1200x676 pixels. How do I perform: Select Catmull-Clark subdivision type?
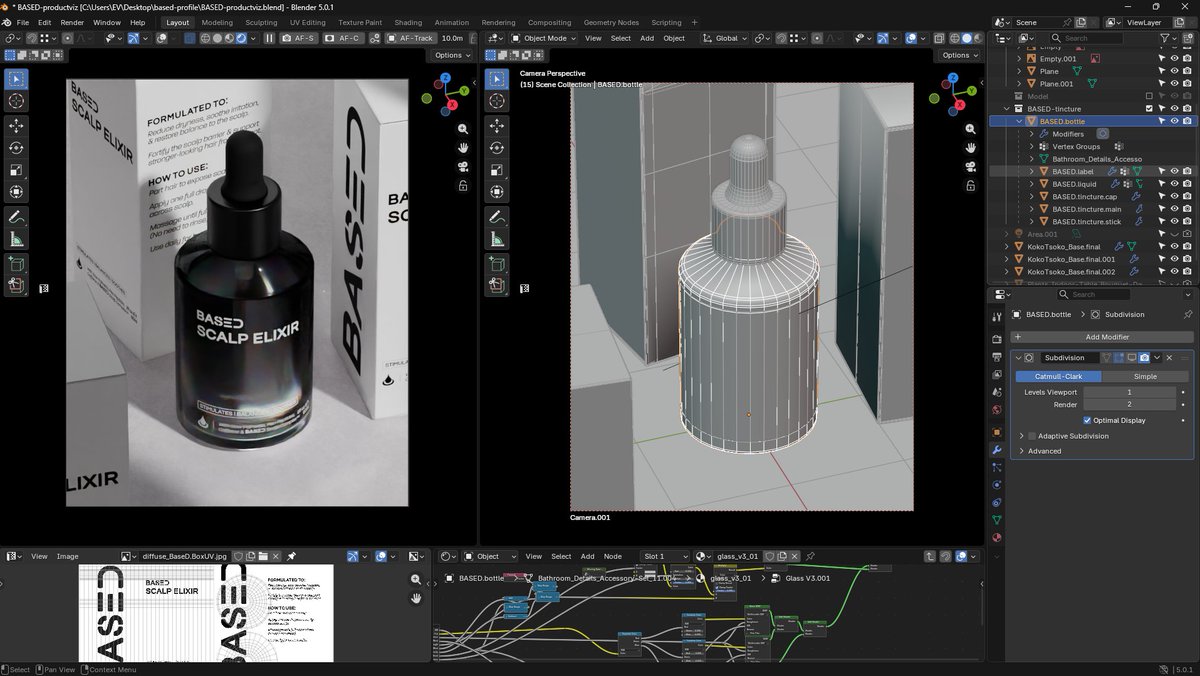(x=1058, y=376)
